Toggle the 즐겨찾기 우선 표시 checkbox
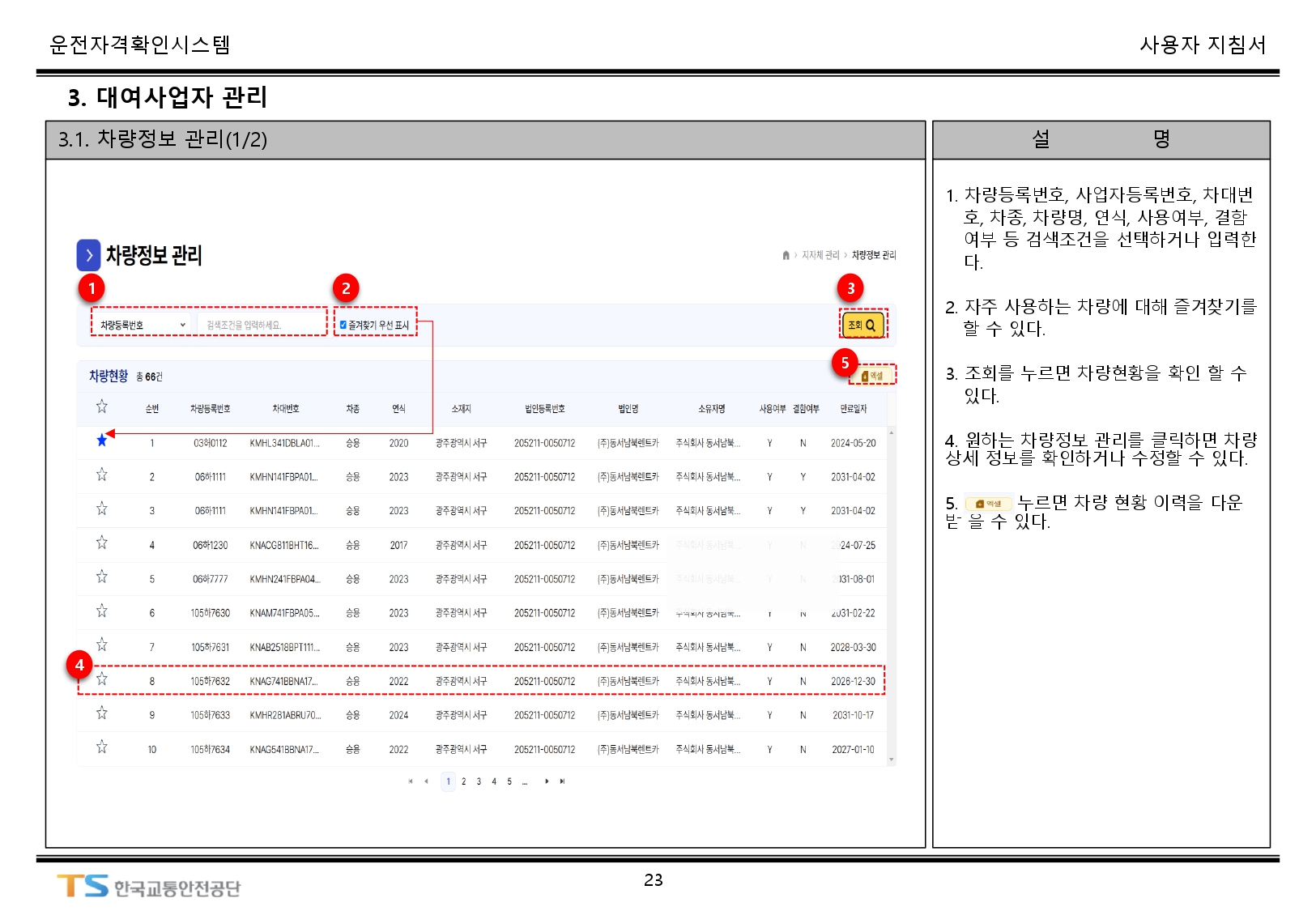The height and width of the screenshot is (911, 1316). click(343, 325)
